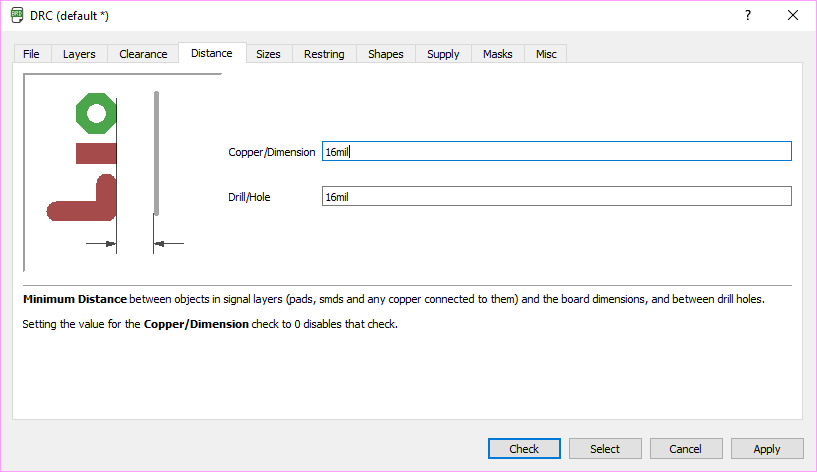The width and height of the screenshot is (817, 472).
Task: Click the DRC board icon in title bar
Action: 17,15
